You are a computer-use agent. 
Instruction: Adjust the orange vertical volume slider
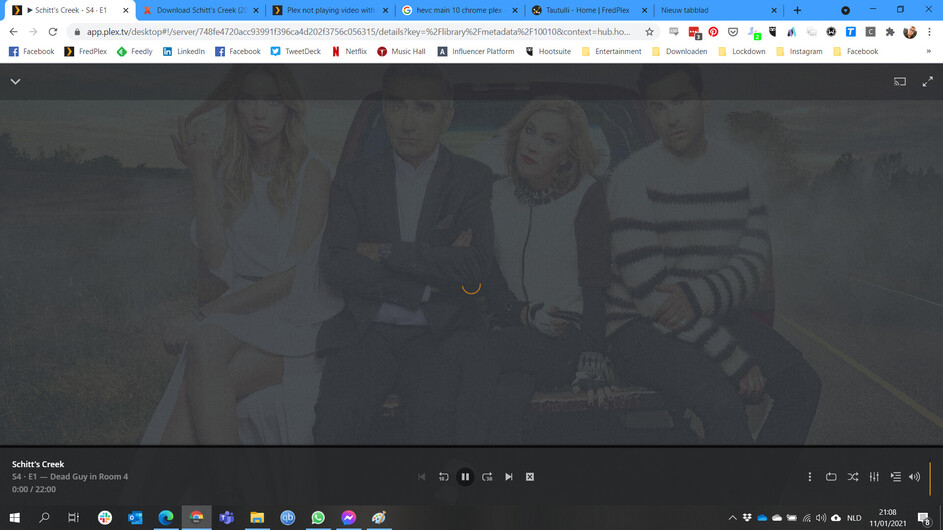tap(930, 478)
